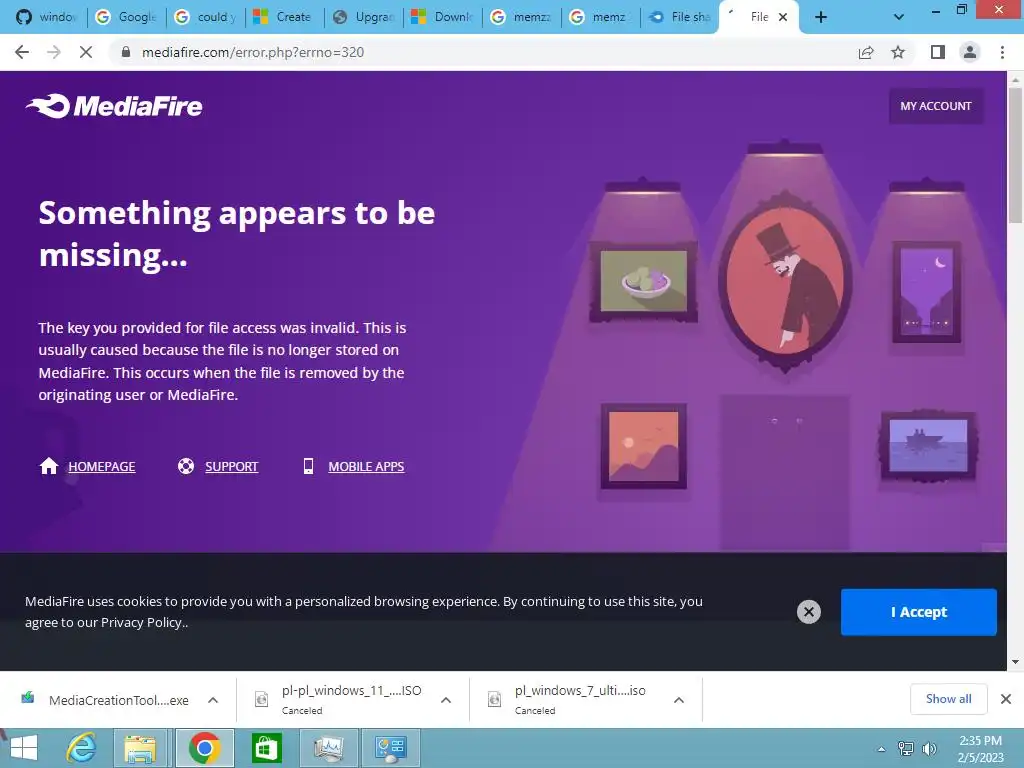Stop page loading with X button
The image size is (1024, 768).
(x=86, y=52)
